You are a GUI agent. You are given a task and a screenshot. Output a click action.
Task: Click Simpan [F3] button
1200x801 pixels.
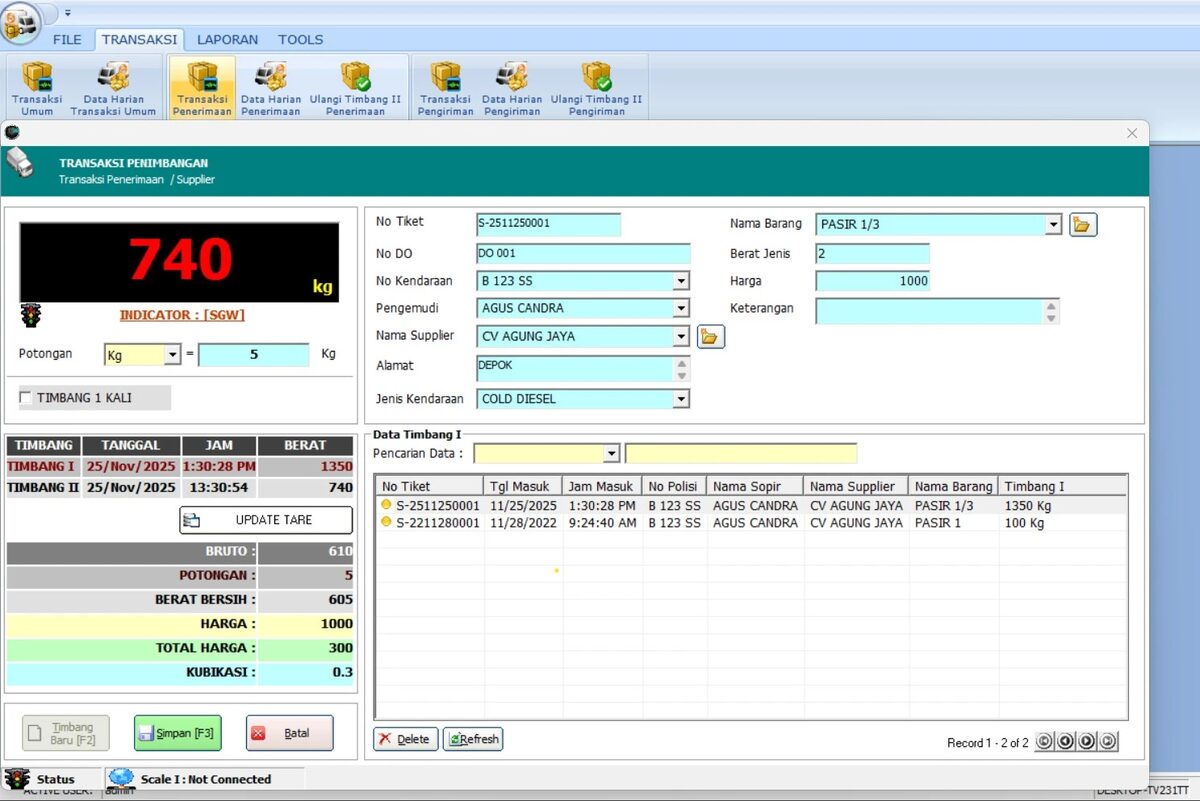[x=177, y=733]
